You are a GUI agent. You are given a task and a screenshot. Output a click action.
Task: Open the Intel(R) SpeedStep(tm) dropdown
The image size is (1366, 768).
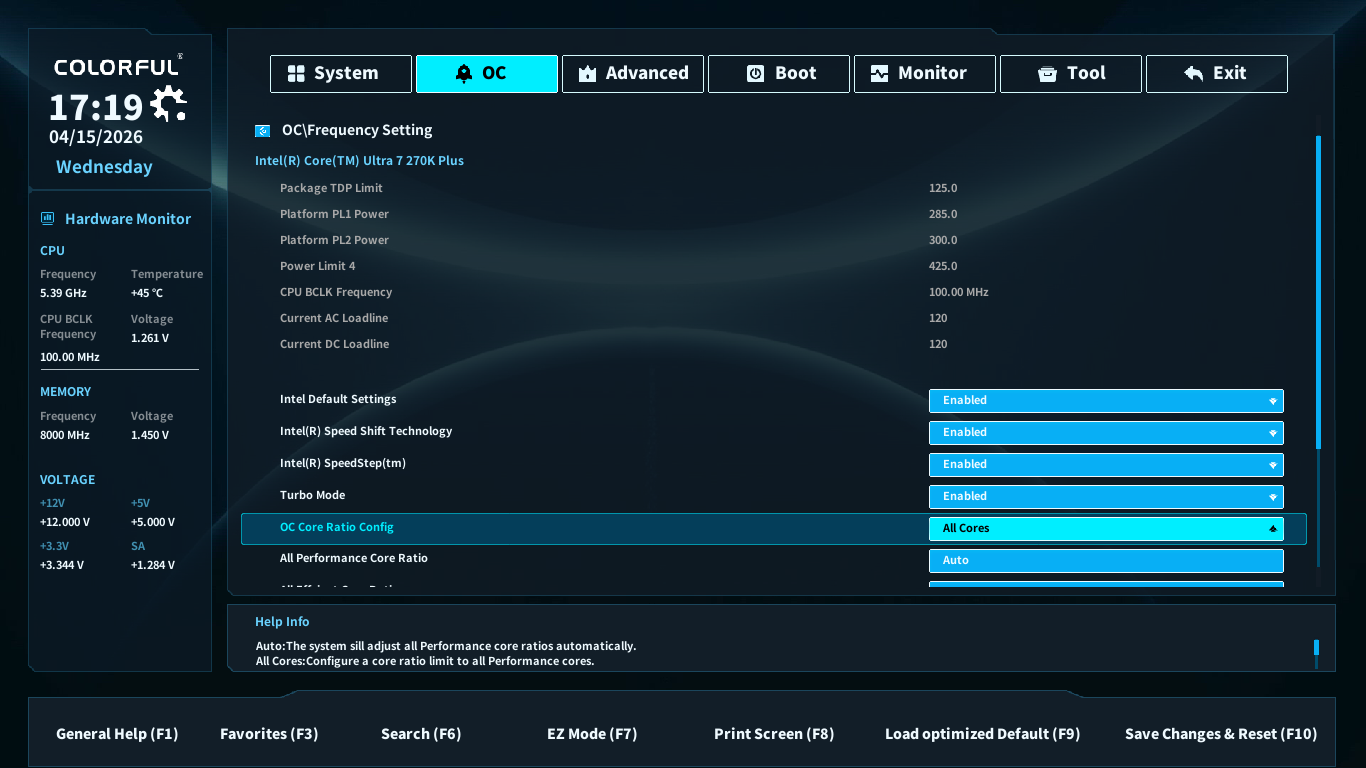click(x=1105, y=465)
